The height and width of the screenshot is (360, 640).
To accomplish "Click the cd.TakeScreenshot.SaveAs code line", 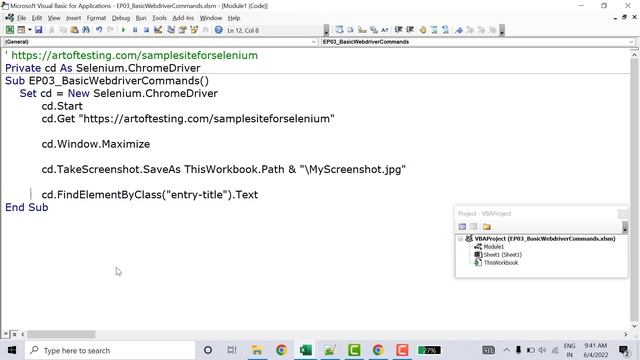I will pos(224,169).
